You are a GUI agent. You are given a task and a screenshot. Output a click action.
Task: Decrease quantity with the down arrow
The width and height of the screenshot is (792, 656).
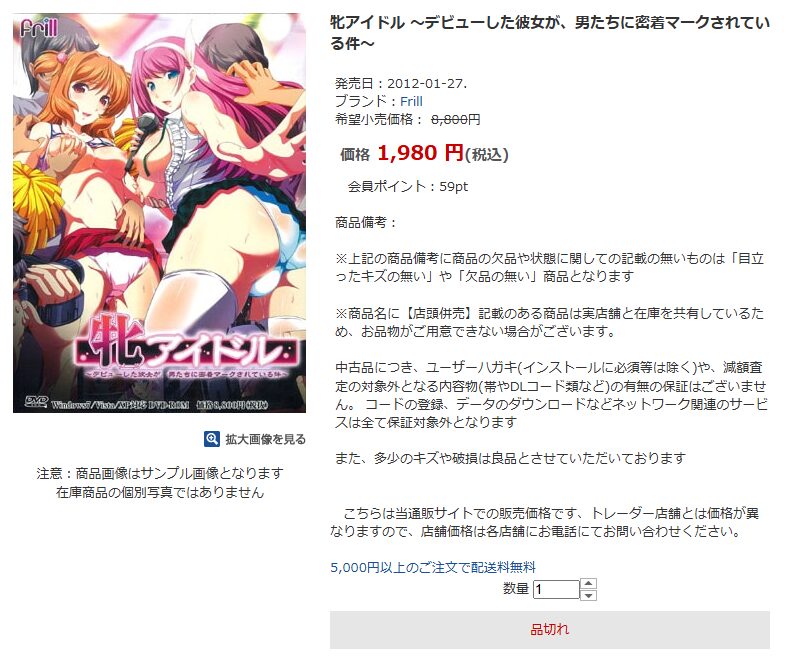[588, 595]
